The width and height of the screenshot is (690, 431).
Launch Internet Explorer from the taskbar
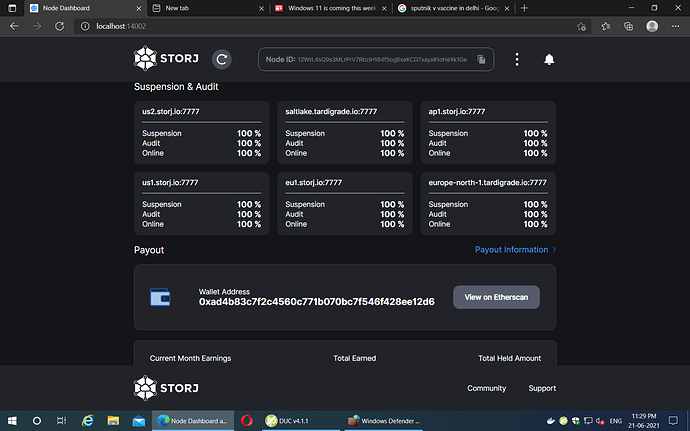pos(87,421)
